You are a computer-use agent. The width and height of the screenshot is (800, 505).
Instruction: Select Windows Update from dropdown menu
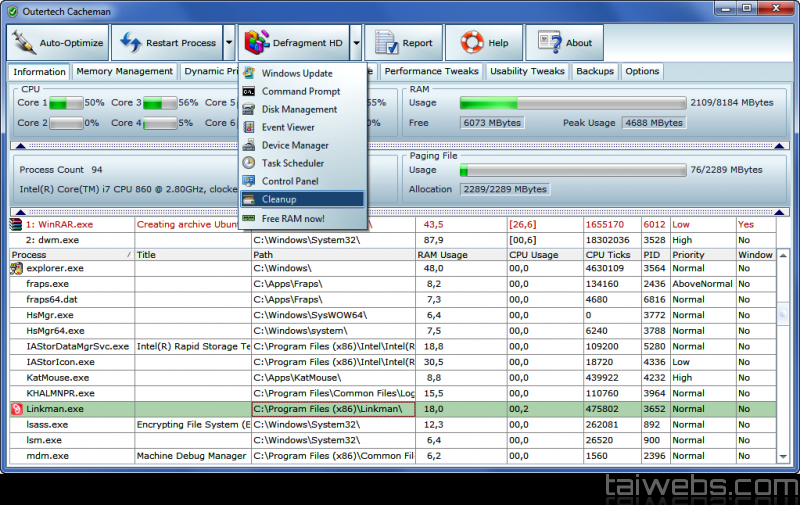(x=297, y=74)
